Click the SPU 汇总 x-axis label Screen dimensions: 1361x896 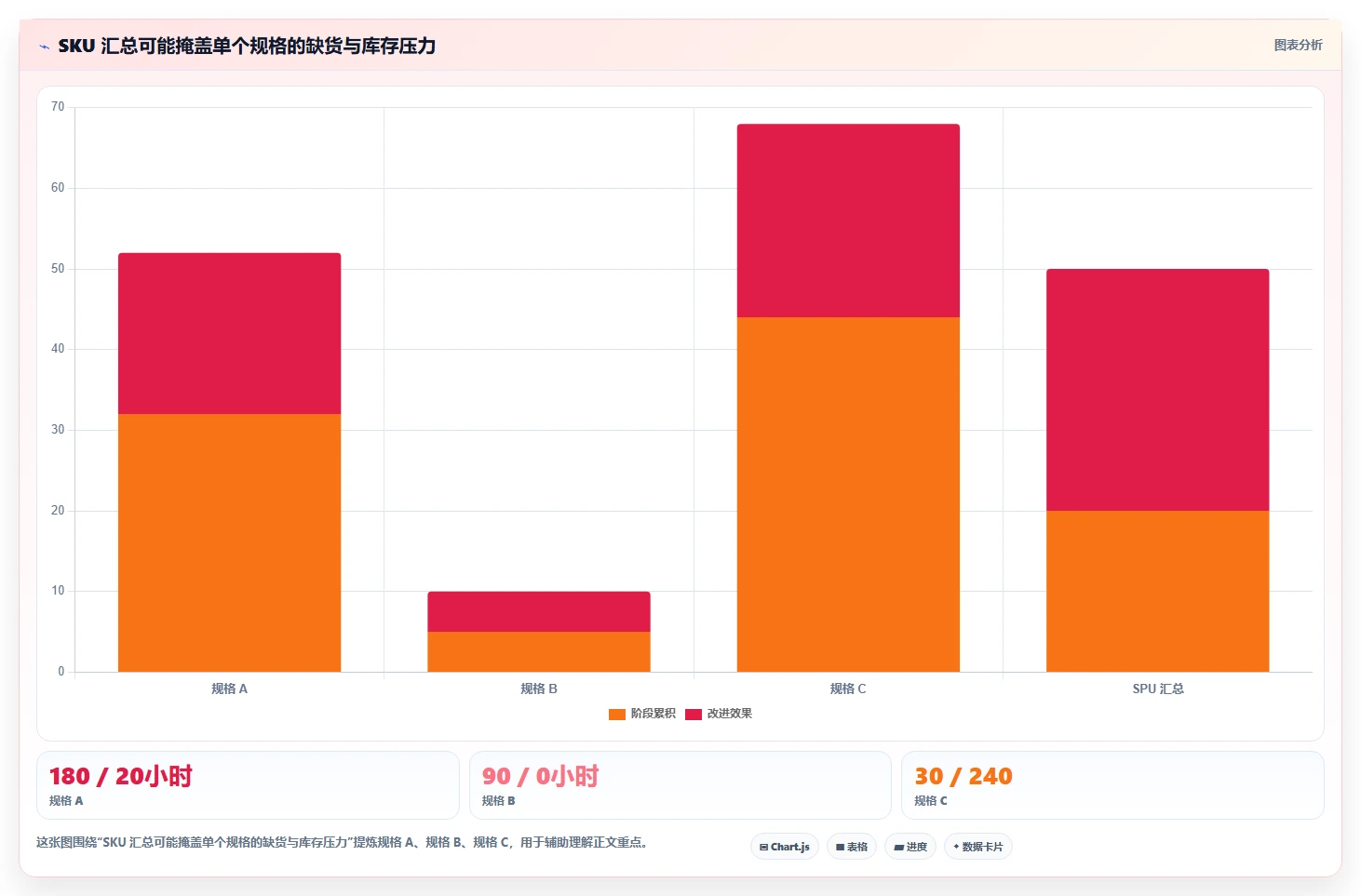click(x=1158, y=689)
